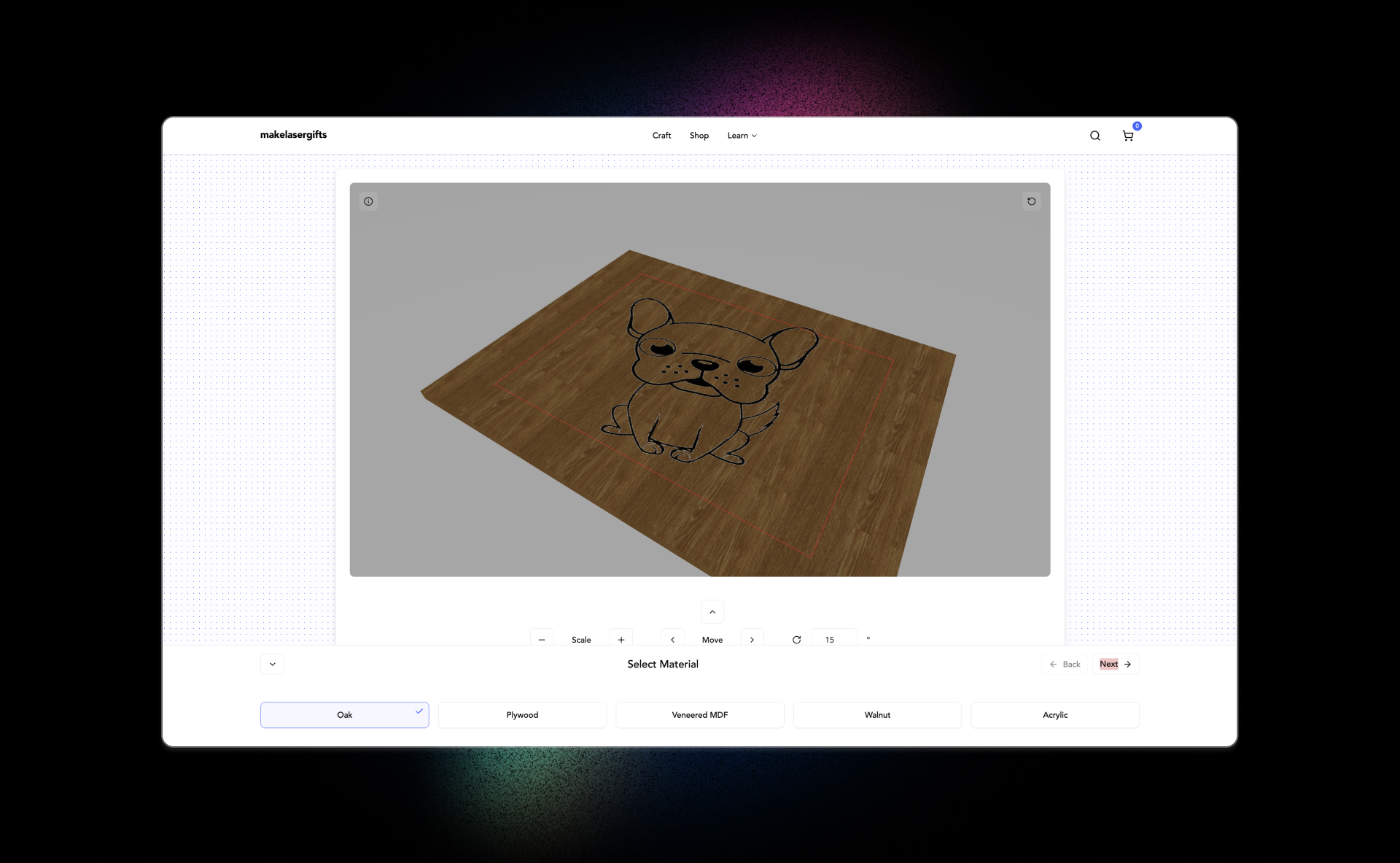Screen dimensions: 1400x863
Task: Move the design left with the left arrow
Action: (672, 639)
